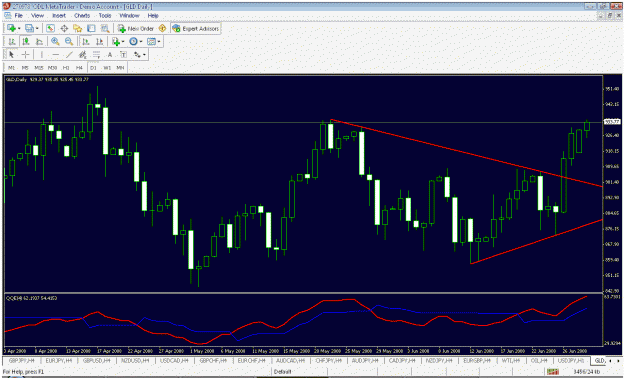Viewport: 625px width, 378px height.
Task: Click the connection status bars indicator
Action: (553, 372)
